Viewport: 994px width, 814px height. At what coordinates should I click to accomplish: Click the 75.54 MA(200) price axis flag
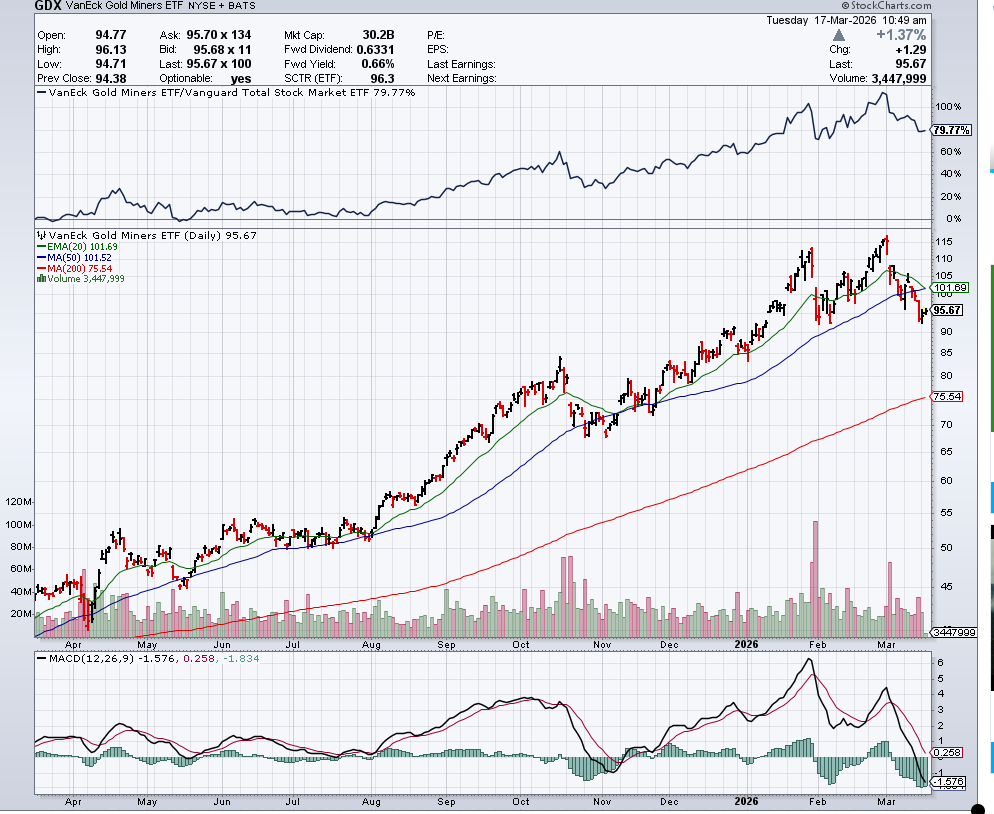(x=946, y=397)
